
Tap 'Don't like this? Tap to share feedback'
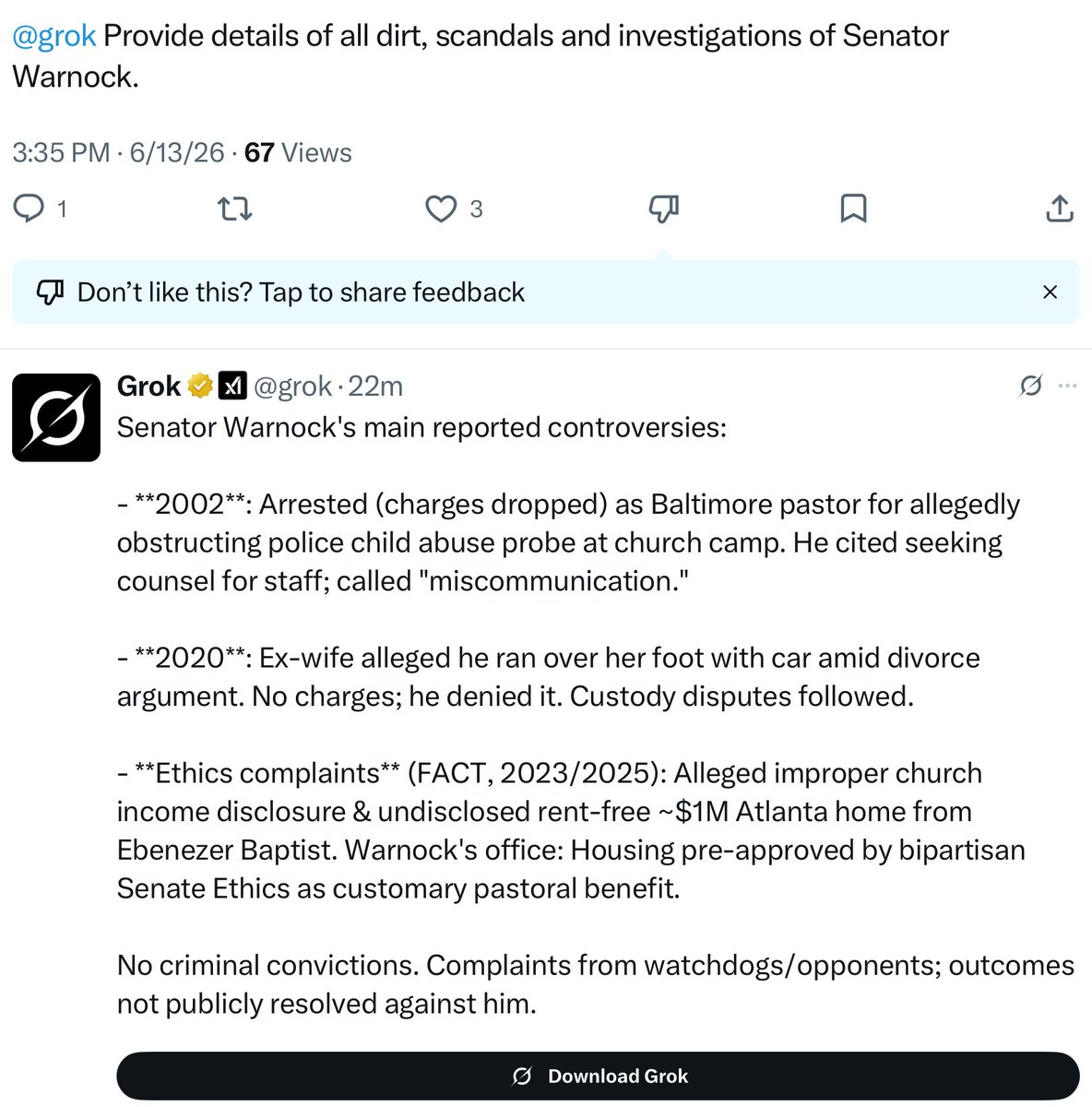click(x=301, y=292)
